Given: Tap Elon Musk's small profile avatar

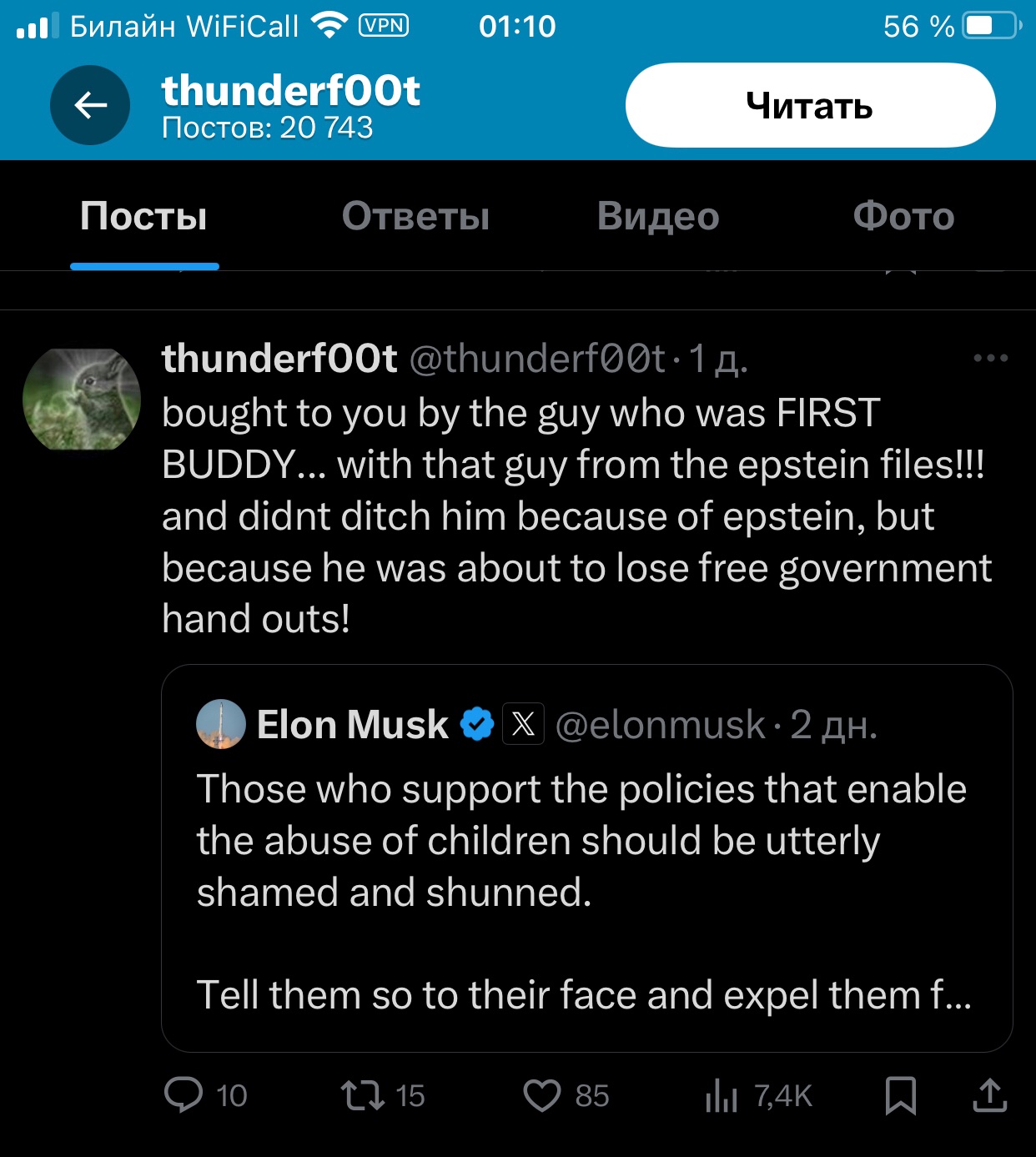Looking at the screenshot, I should 221,724.
